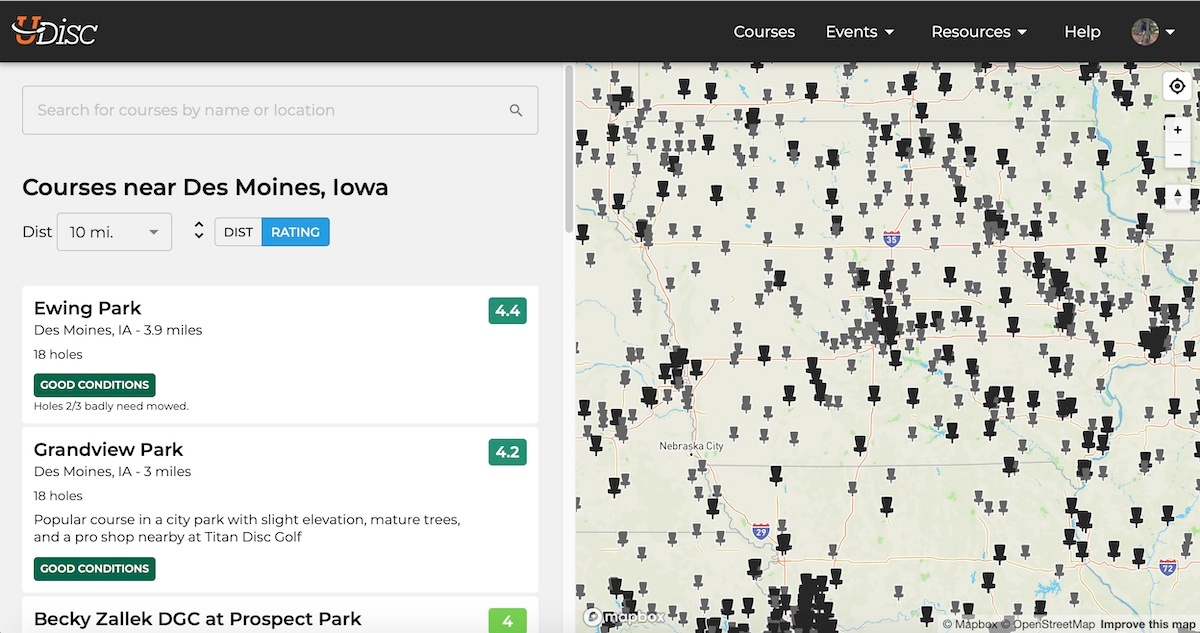
Task: Click the map zoom out minus icon
Action: [1178, 155]
